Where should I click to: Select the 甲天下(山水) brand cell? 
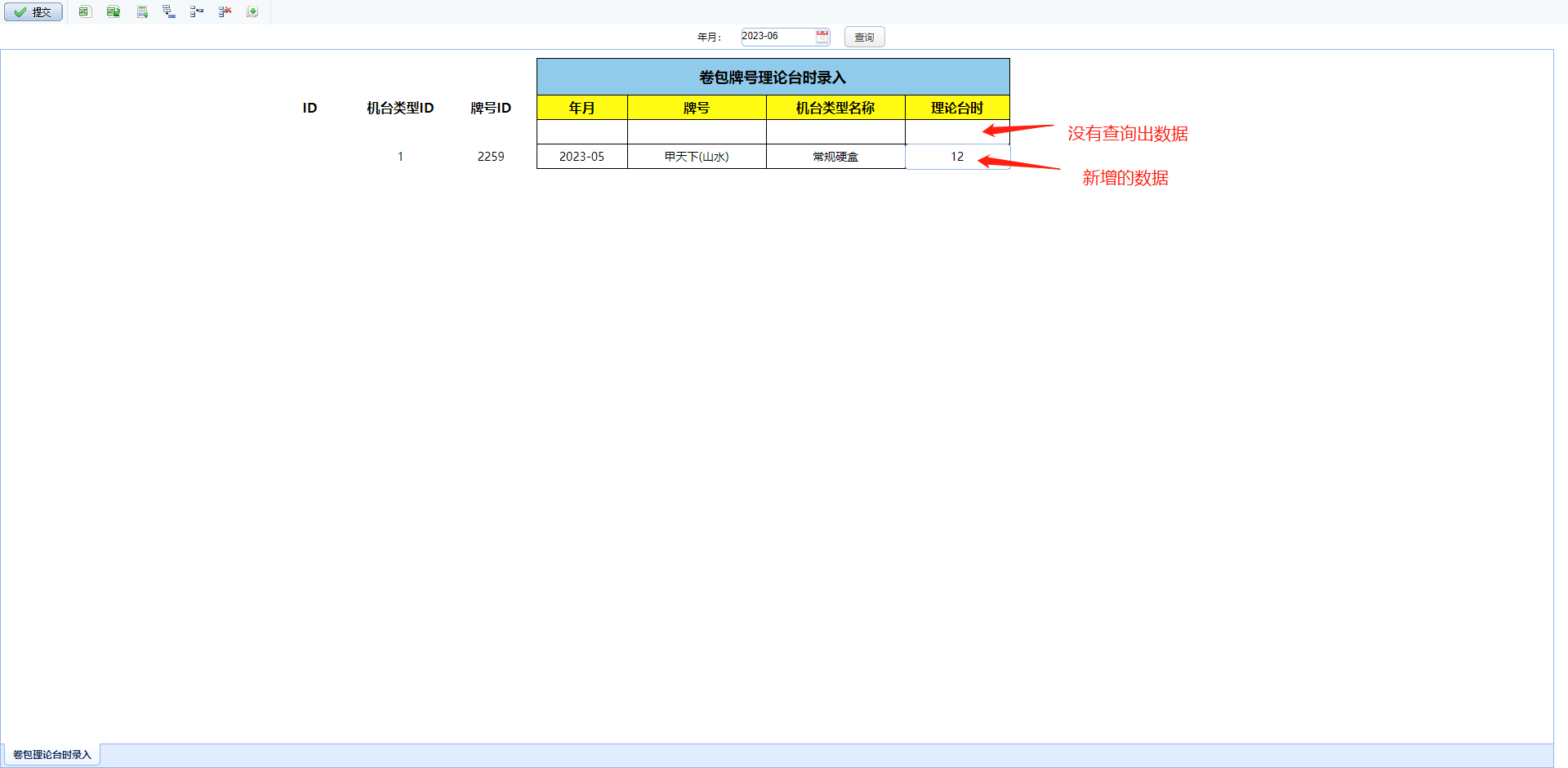point(697,157)
